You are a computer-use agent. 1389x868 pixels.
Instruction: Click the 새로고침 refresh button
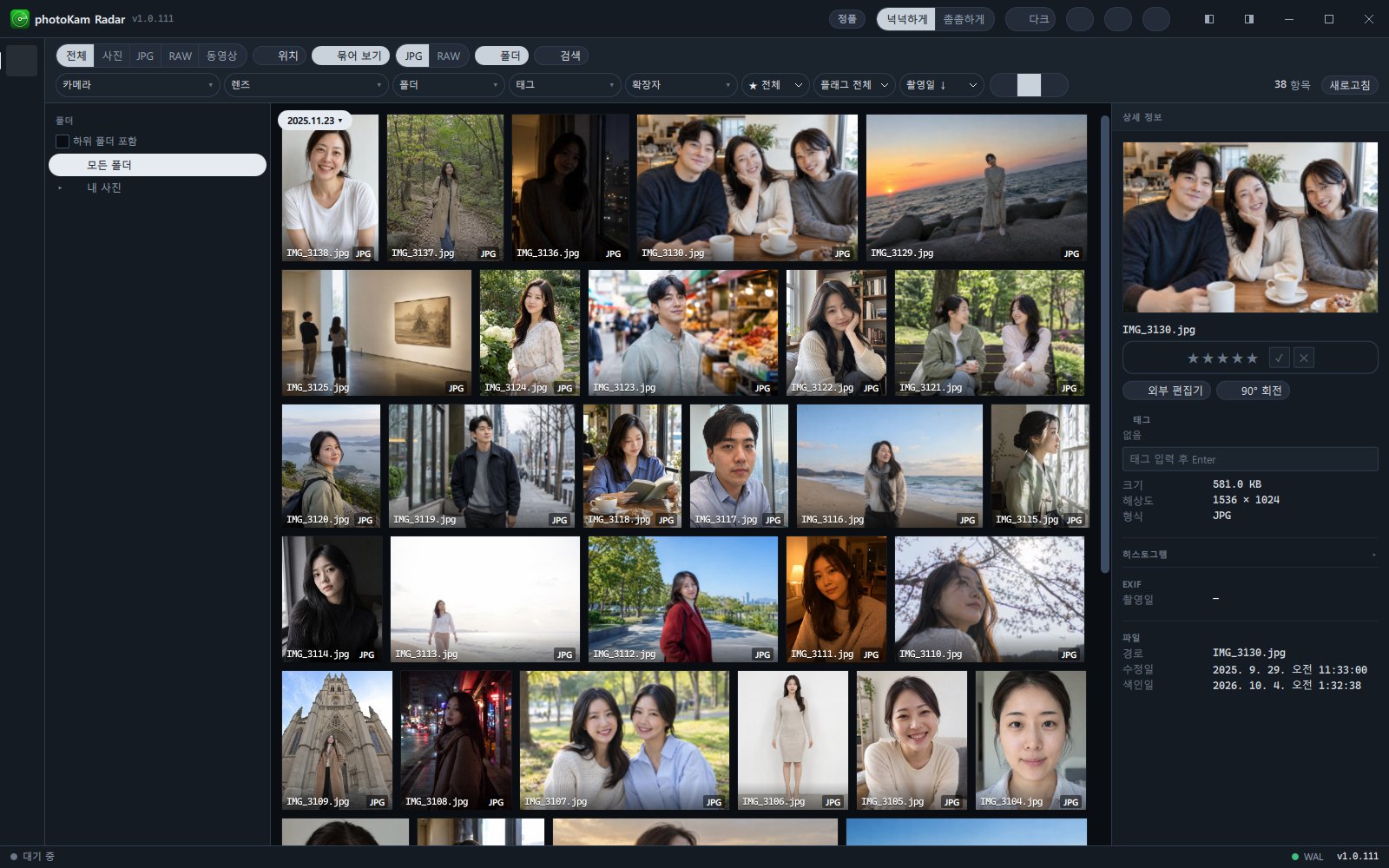(1349, 85)
